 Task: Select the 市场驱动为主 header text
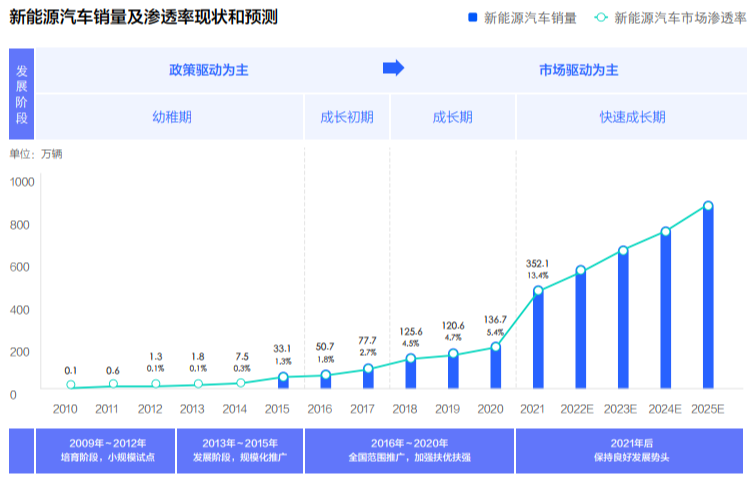(579, 70)
